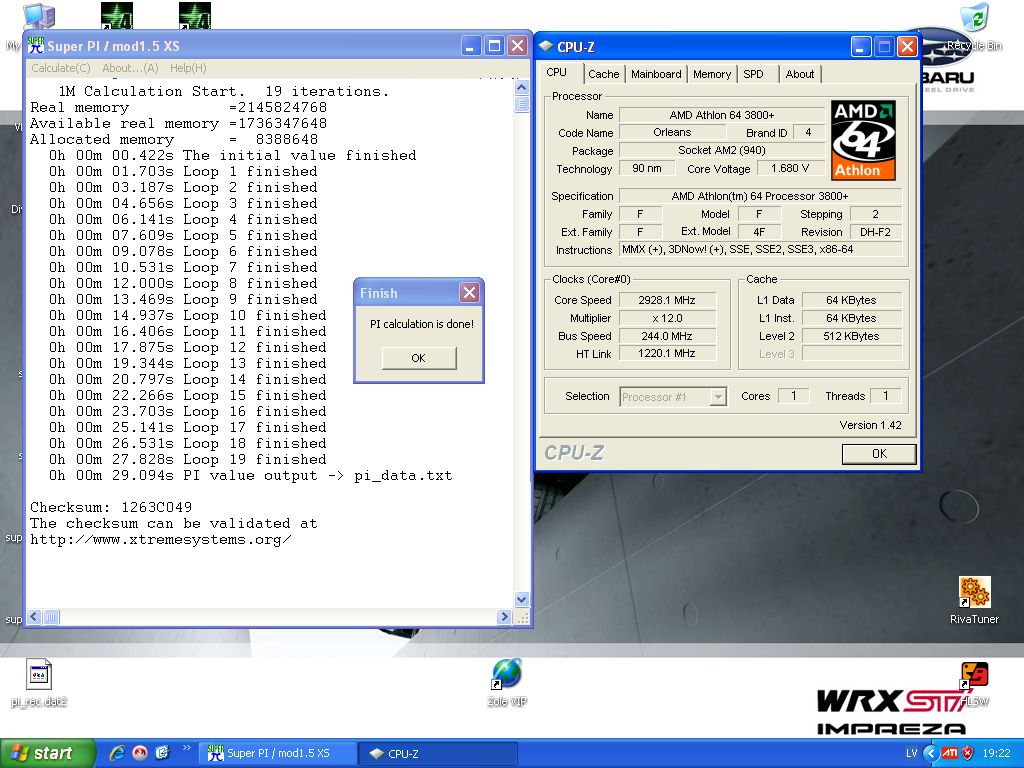The height and width of the screenshot is (768, 1024).
Task: Click the Bus Speed value '244.0 MHz'
Action: pyautogui.click(x=667, y=336)
